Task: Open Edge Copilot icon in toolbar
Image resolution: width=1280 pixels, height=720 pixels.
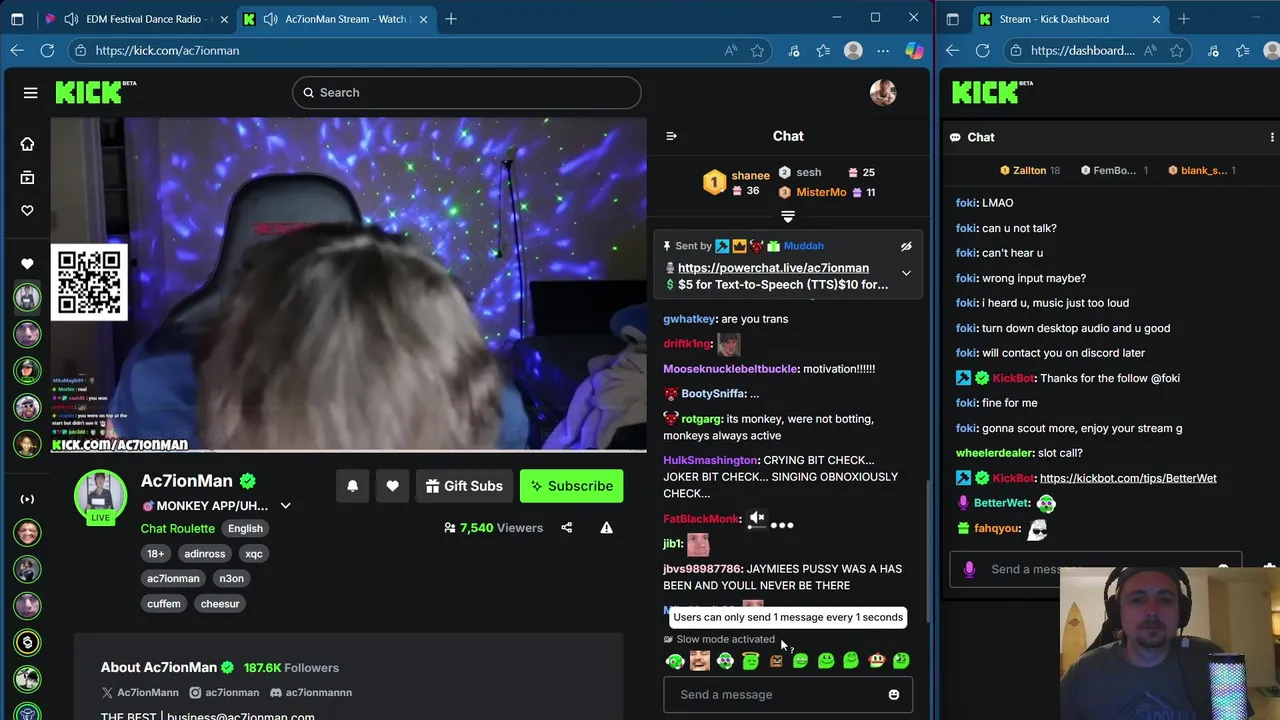Action: click(x=914, y=50)
